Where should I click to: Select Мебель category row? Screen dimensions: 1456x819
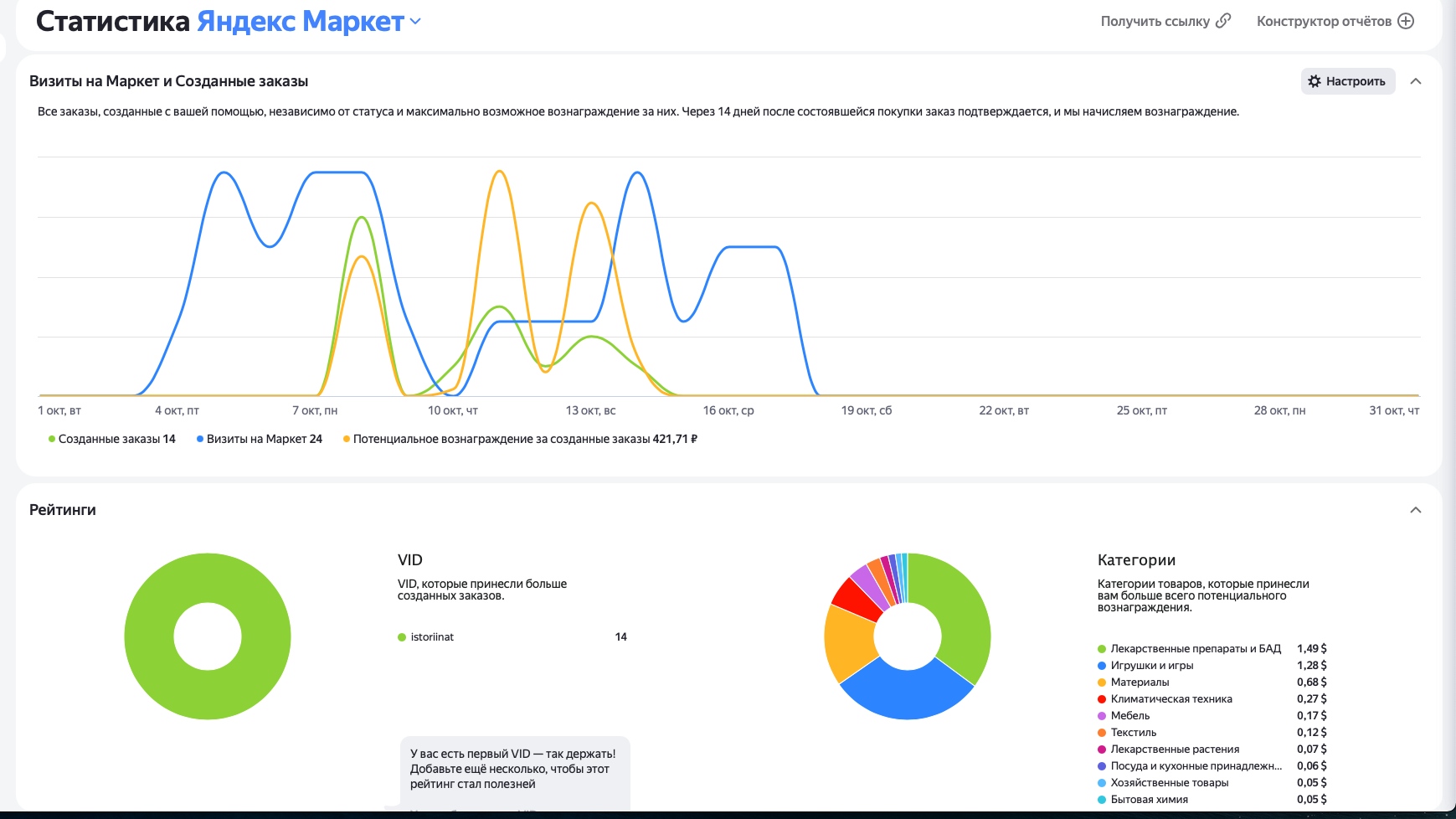[x=1212, y=716]
